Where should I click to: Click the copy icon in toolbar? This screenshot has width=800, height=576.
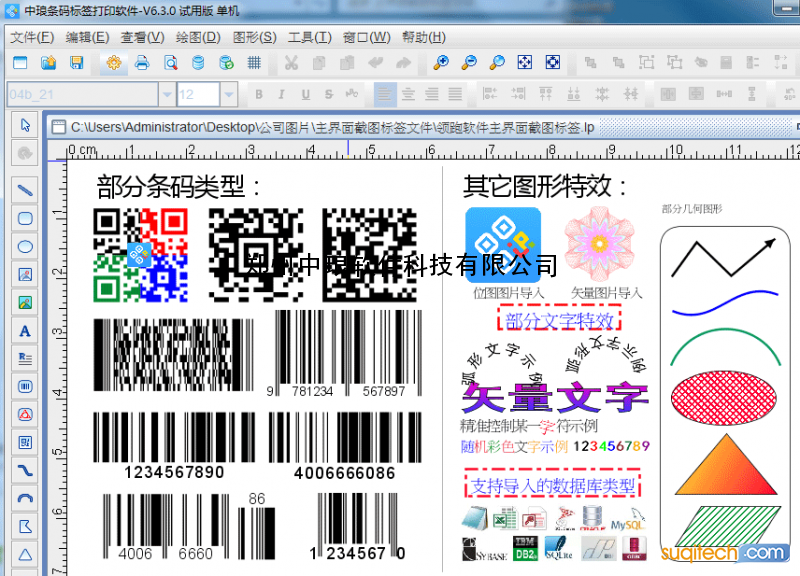coord(319,63)
